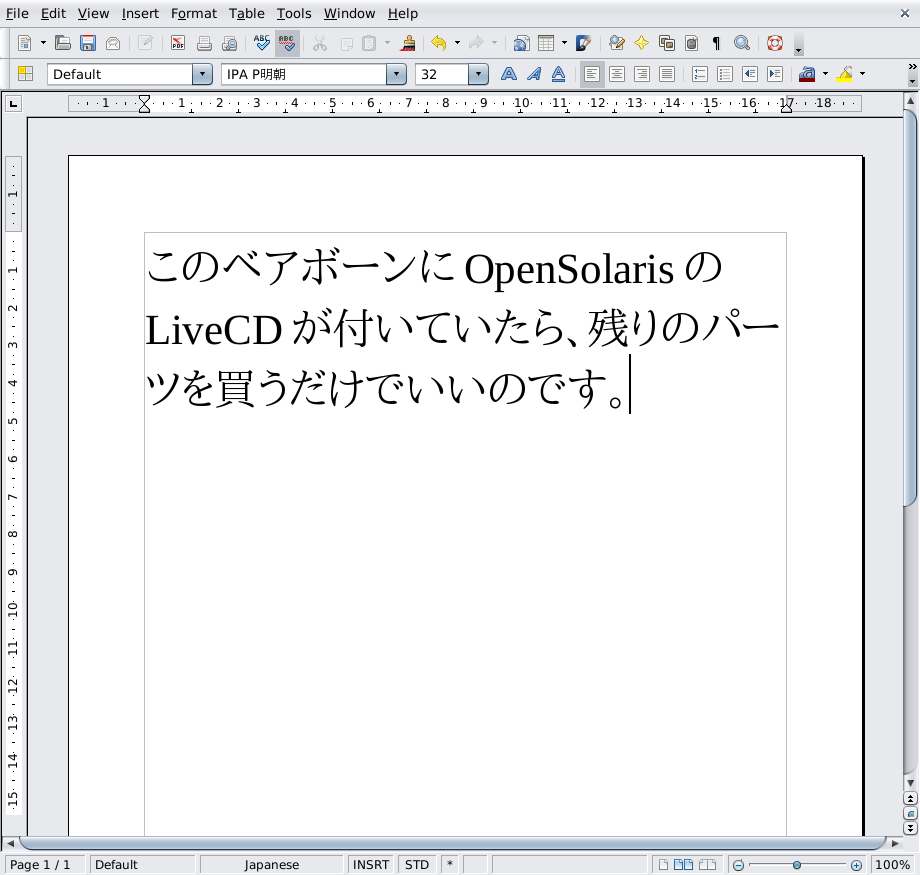Open the IPA P明朝 font name dropdown
920x875 pixels.
pos(397,74)
